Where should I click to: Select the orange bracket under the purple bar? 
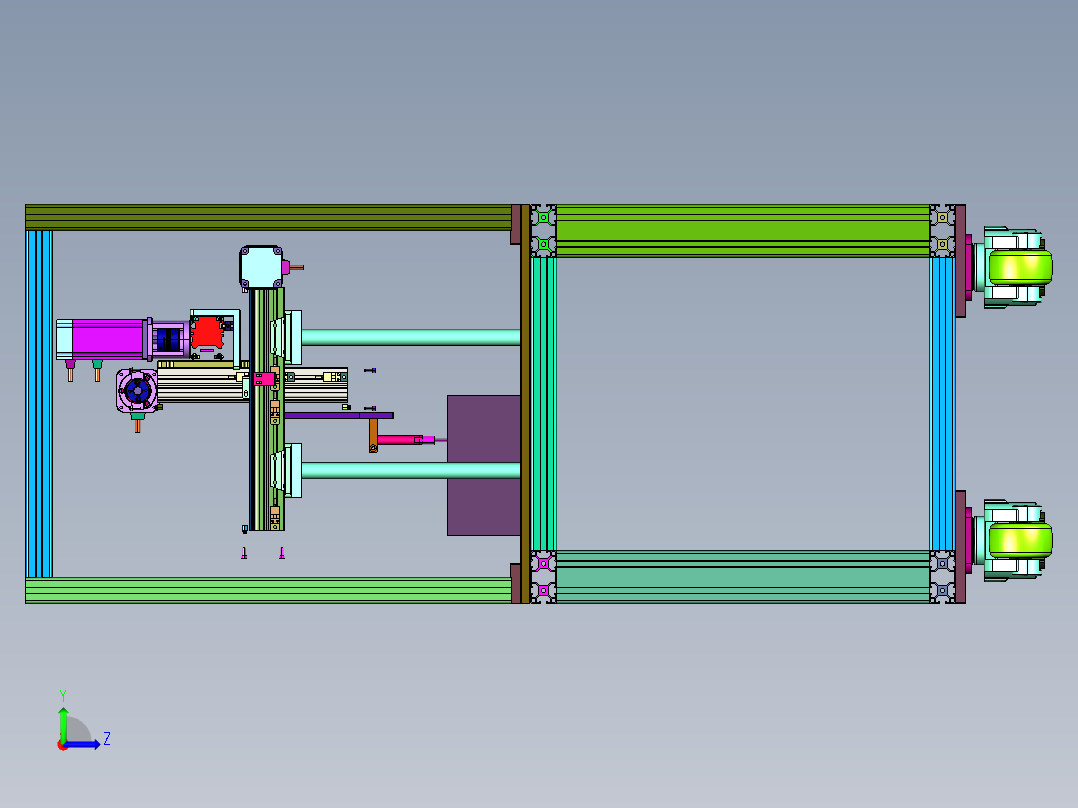(x=373, y=435)
